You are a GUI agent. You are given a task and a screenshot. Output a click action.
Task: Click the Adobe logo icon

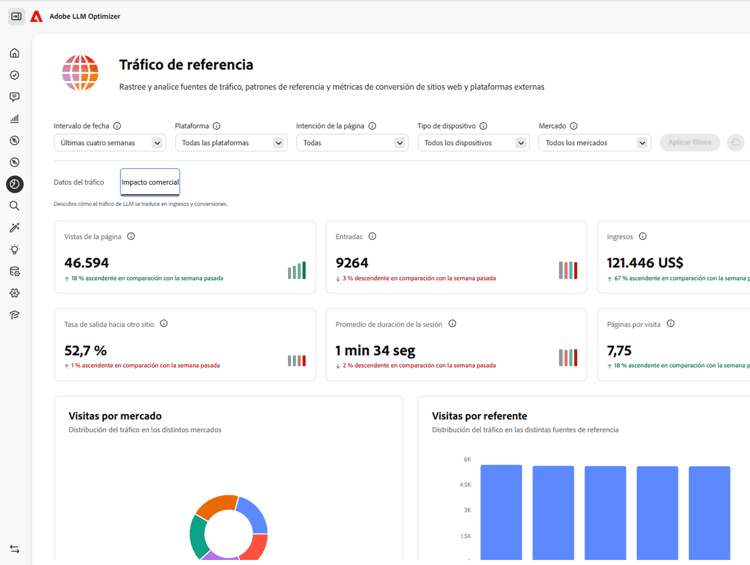point(36,17)
